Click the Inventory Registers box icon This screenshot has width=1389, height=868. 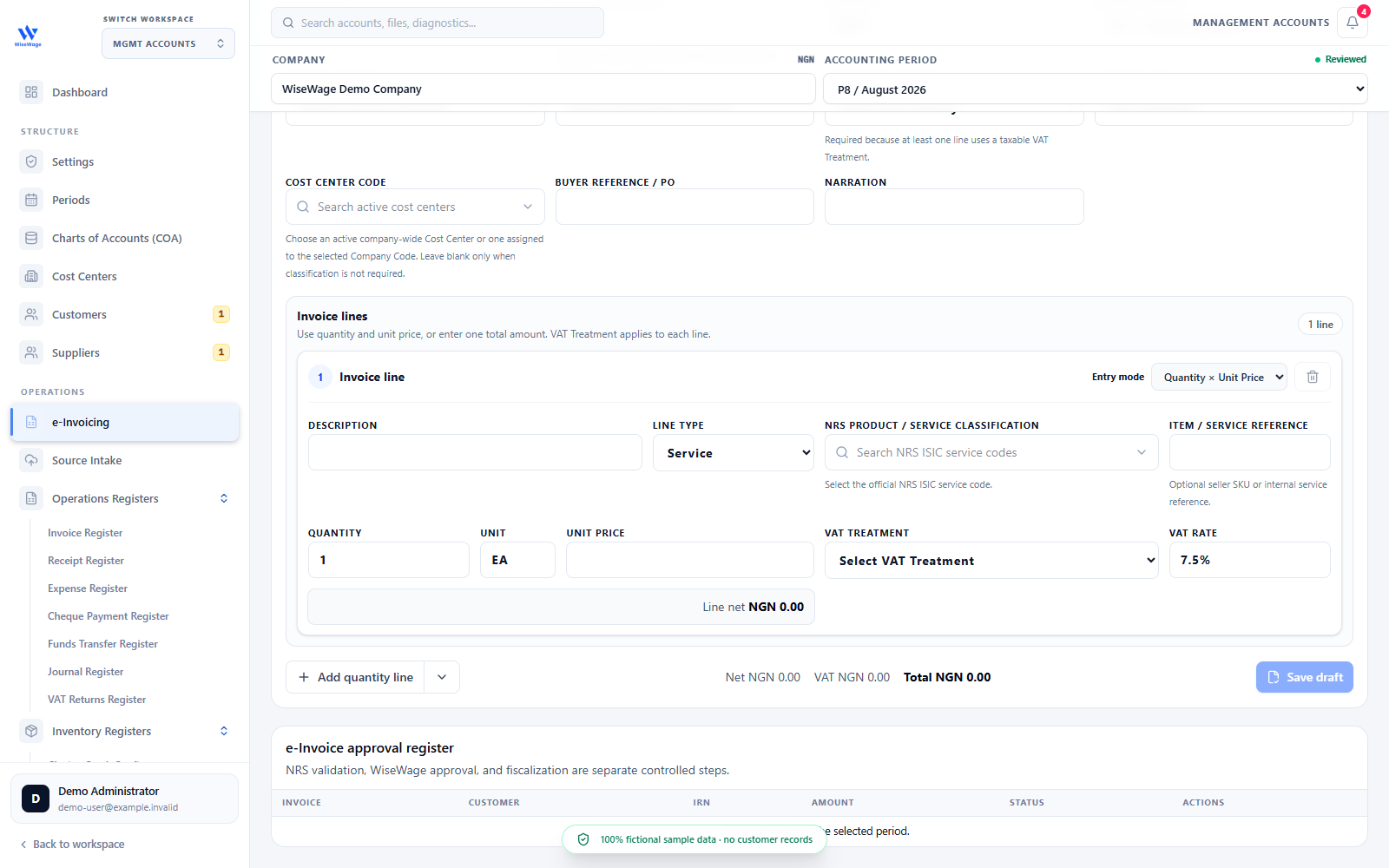pyautogui.click(x=31, y=731)
